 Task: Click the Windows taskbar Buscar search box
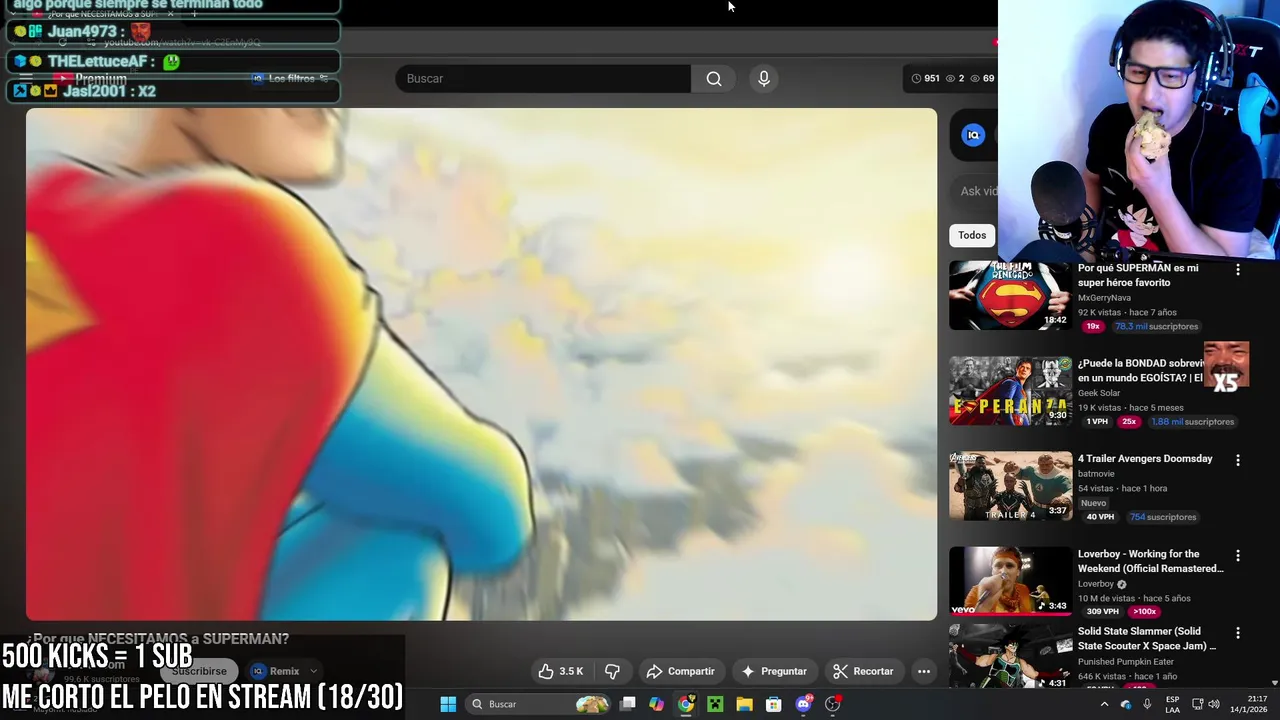coord(539,704)
